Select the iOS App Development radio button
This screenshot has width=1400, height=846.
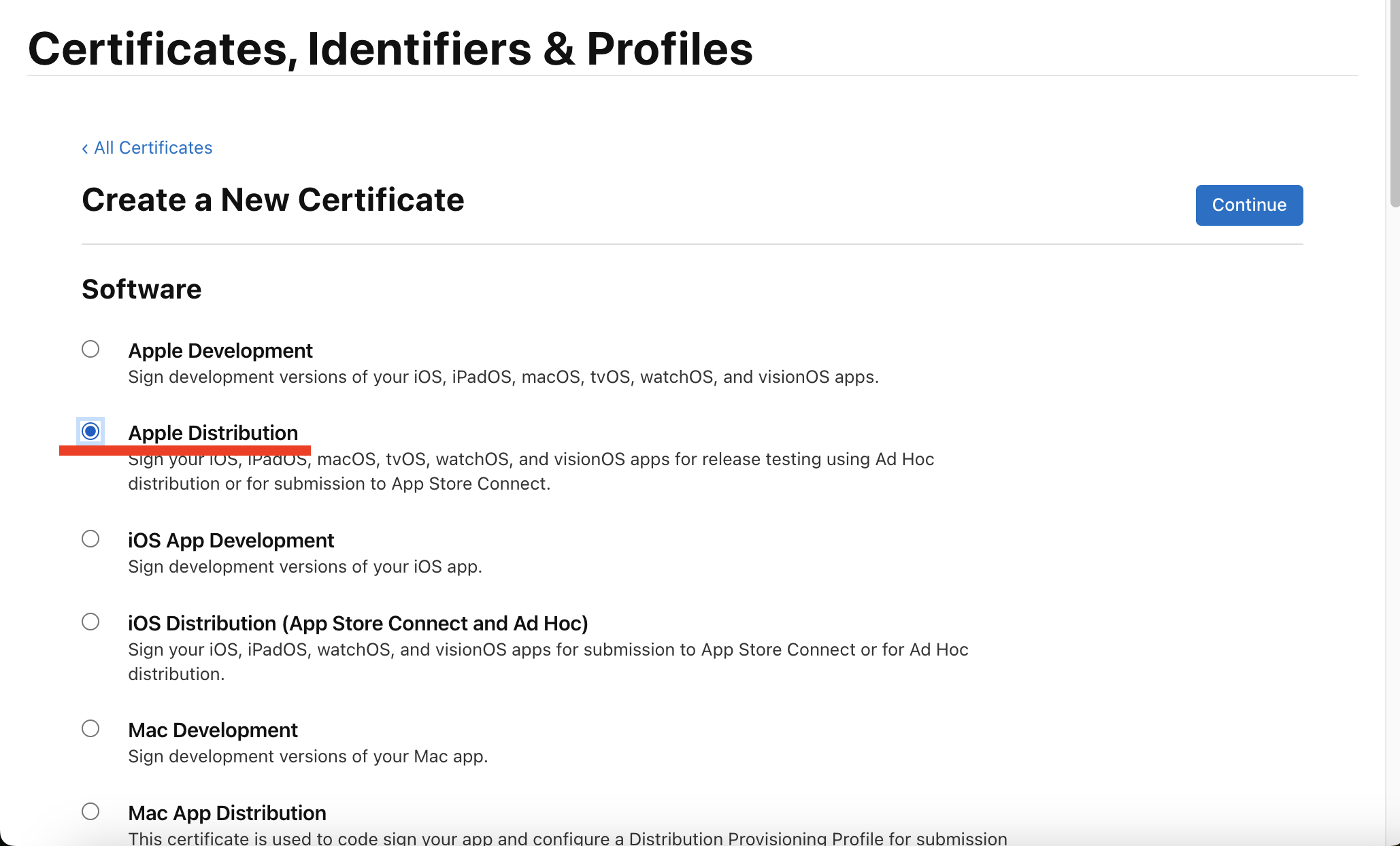pos(90,539)
